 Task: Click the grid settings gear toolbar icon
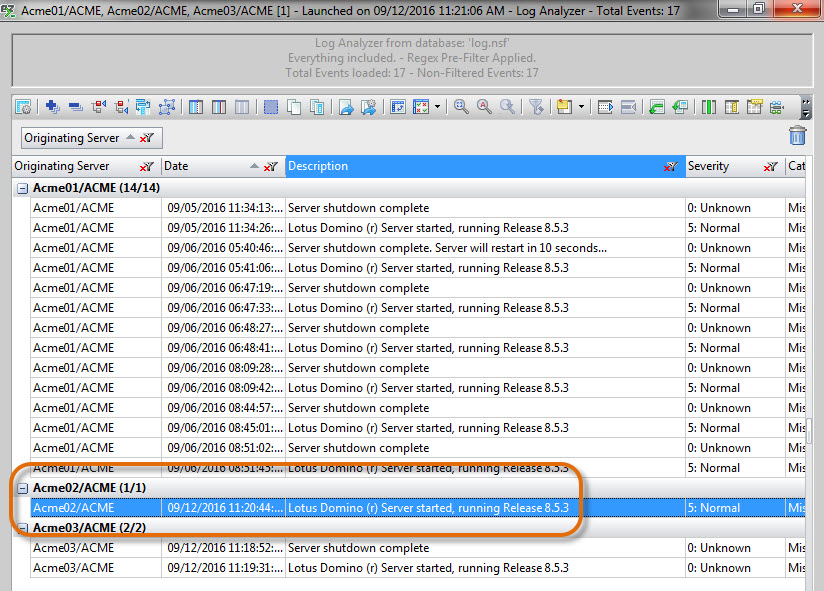23,107
